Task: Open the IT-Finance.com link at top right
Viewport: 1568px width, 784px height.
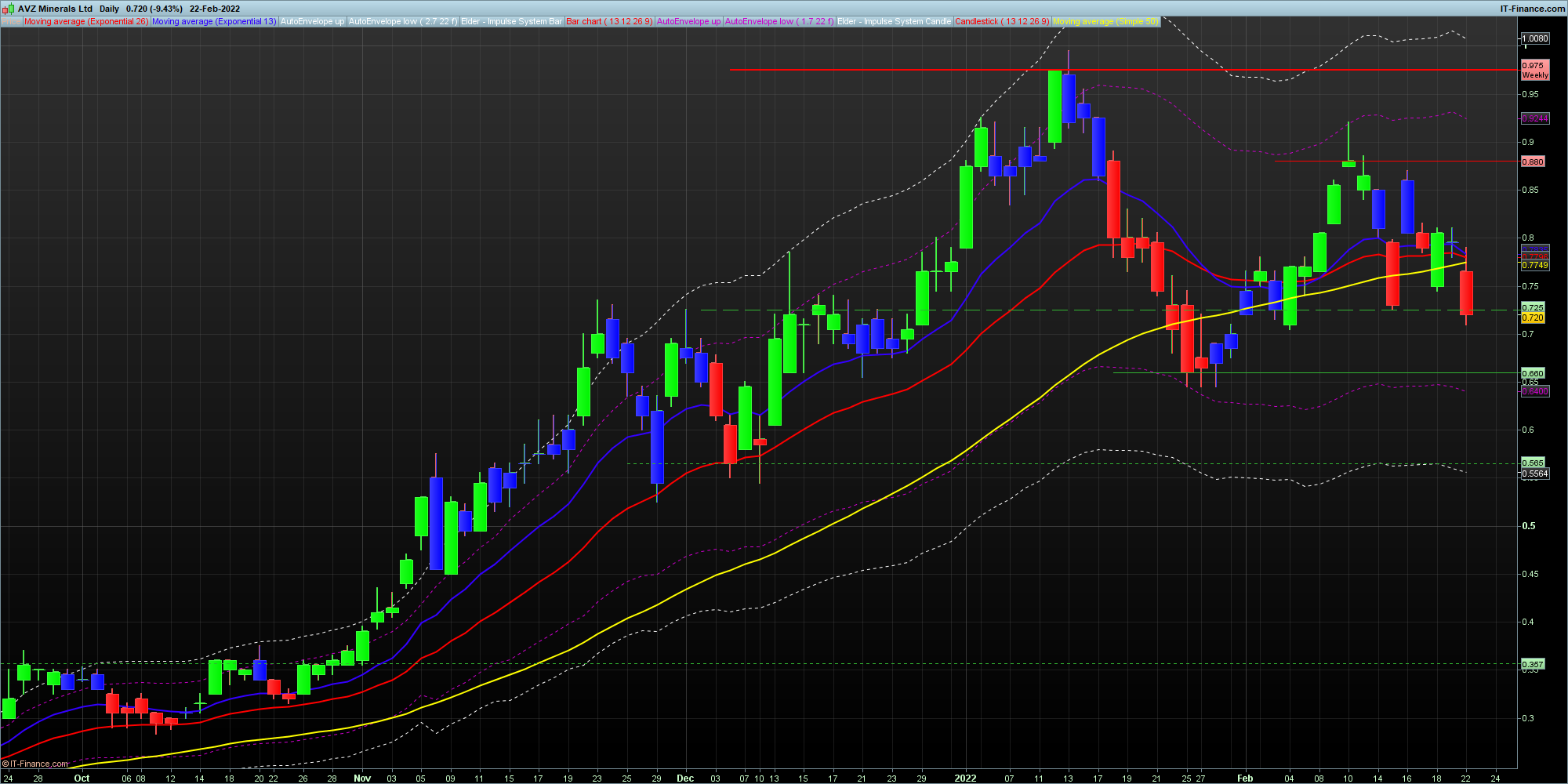Action: tap(1533, 9)
